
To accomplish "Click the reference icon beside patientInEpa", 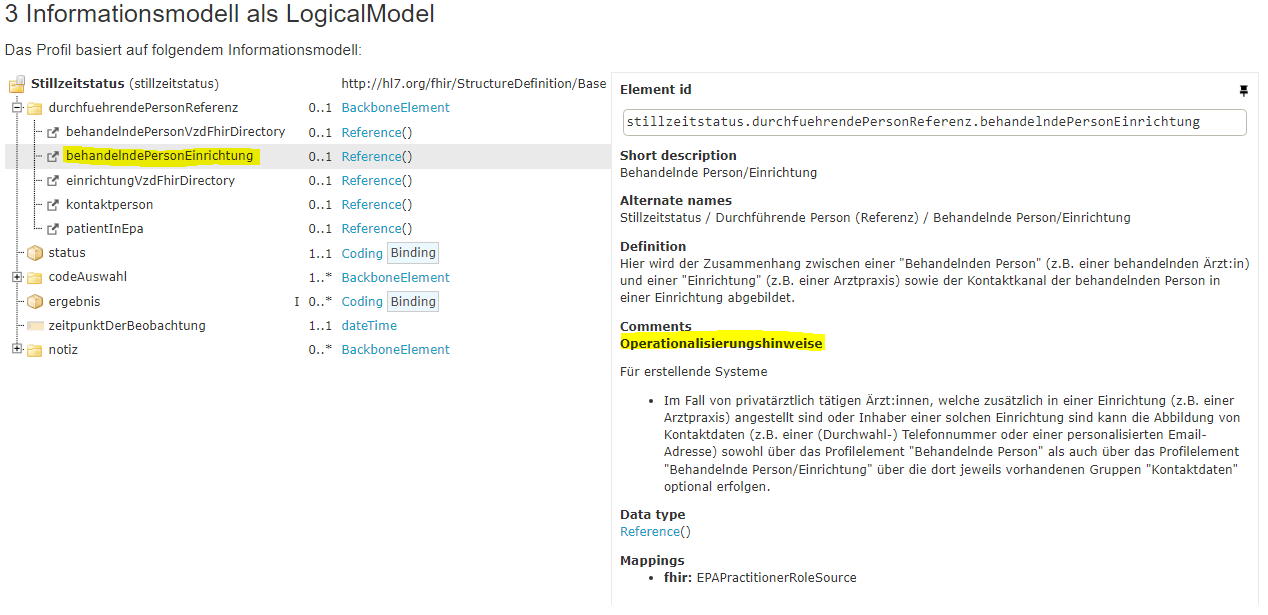I will click(53, 229).
